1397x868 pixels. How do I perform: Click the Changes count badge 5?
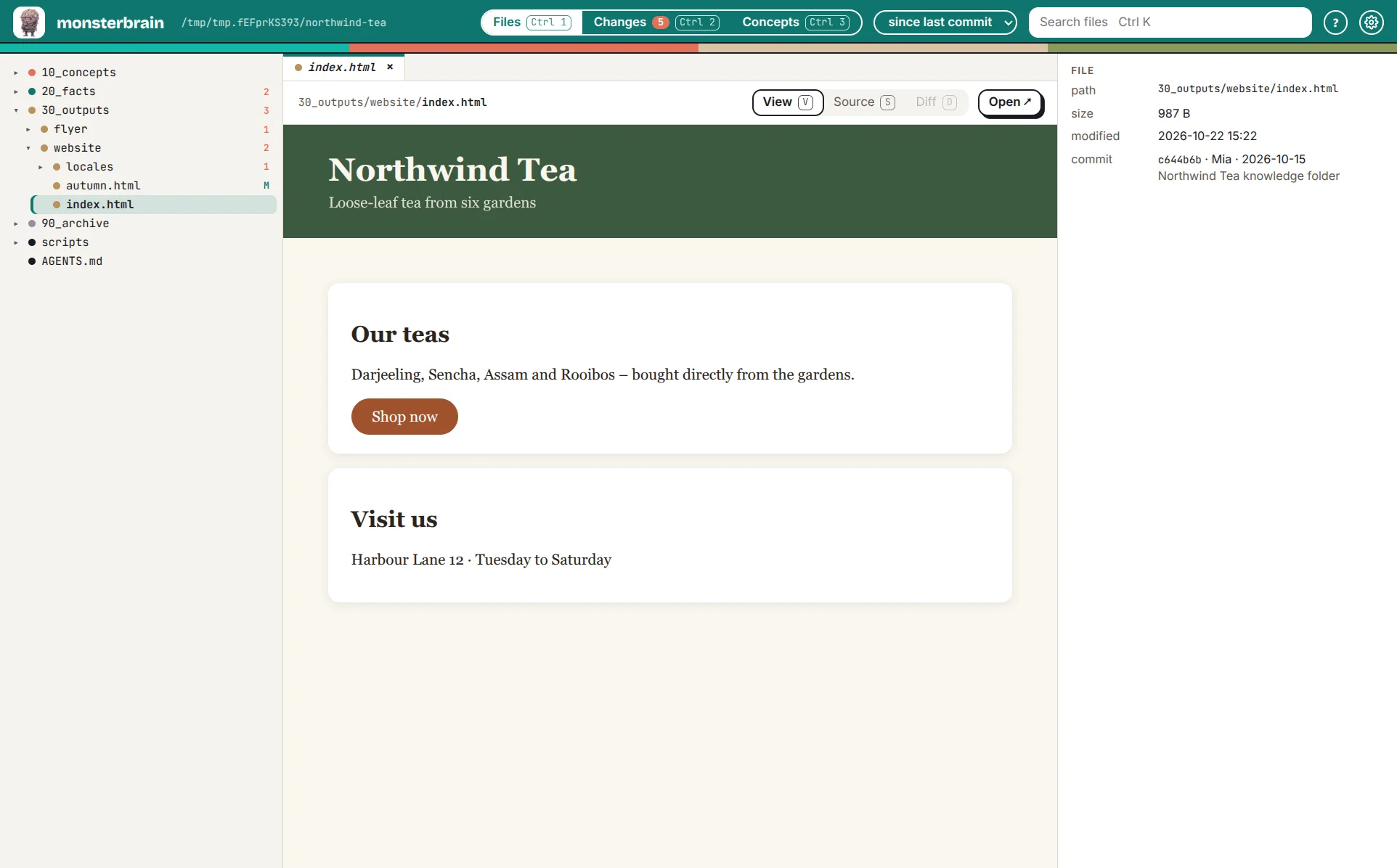(x=660, y=22)
